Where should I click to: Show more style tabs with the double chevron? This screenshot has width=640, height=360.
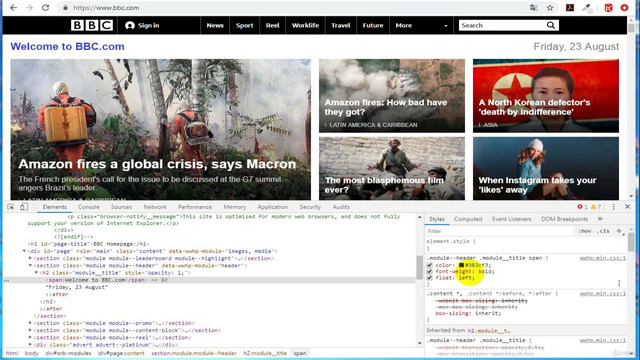pyautogui.click(x=600, y=219)
